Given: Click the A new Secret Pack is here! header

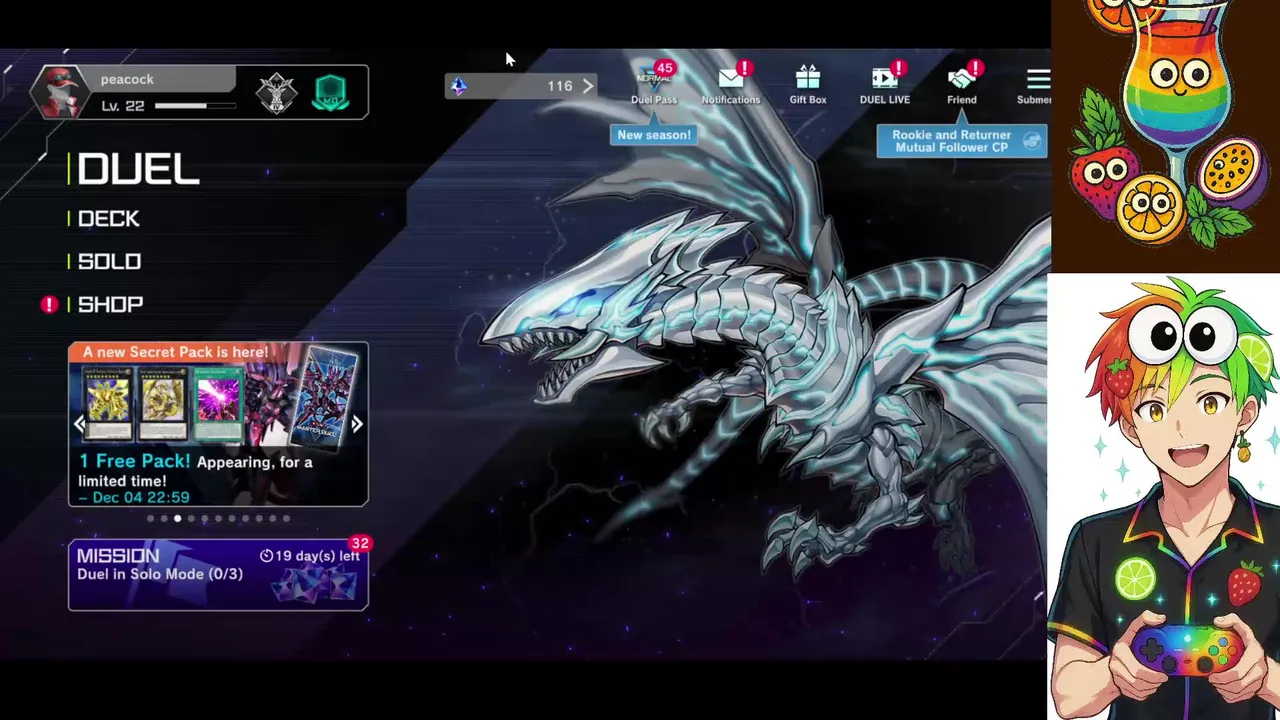Looking at the screenshot, I should [175, 352].
